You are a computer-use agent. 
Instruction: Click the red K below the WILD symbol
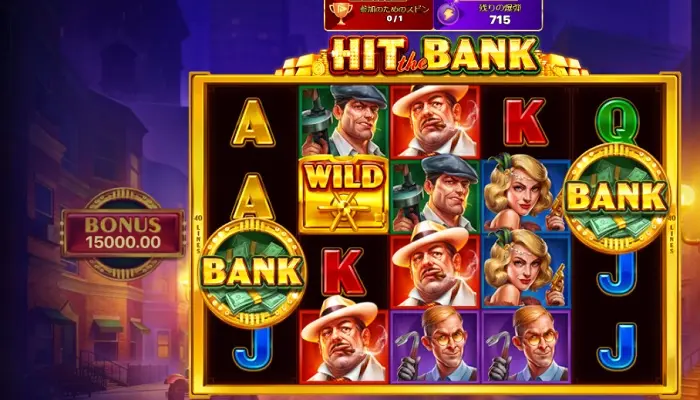(x=344, y=272)
